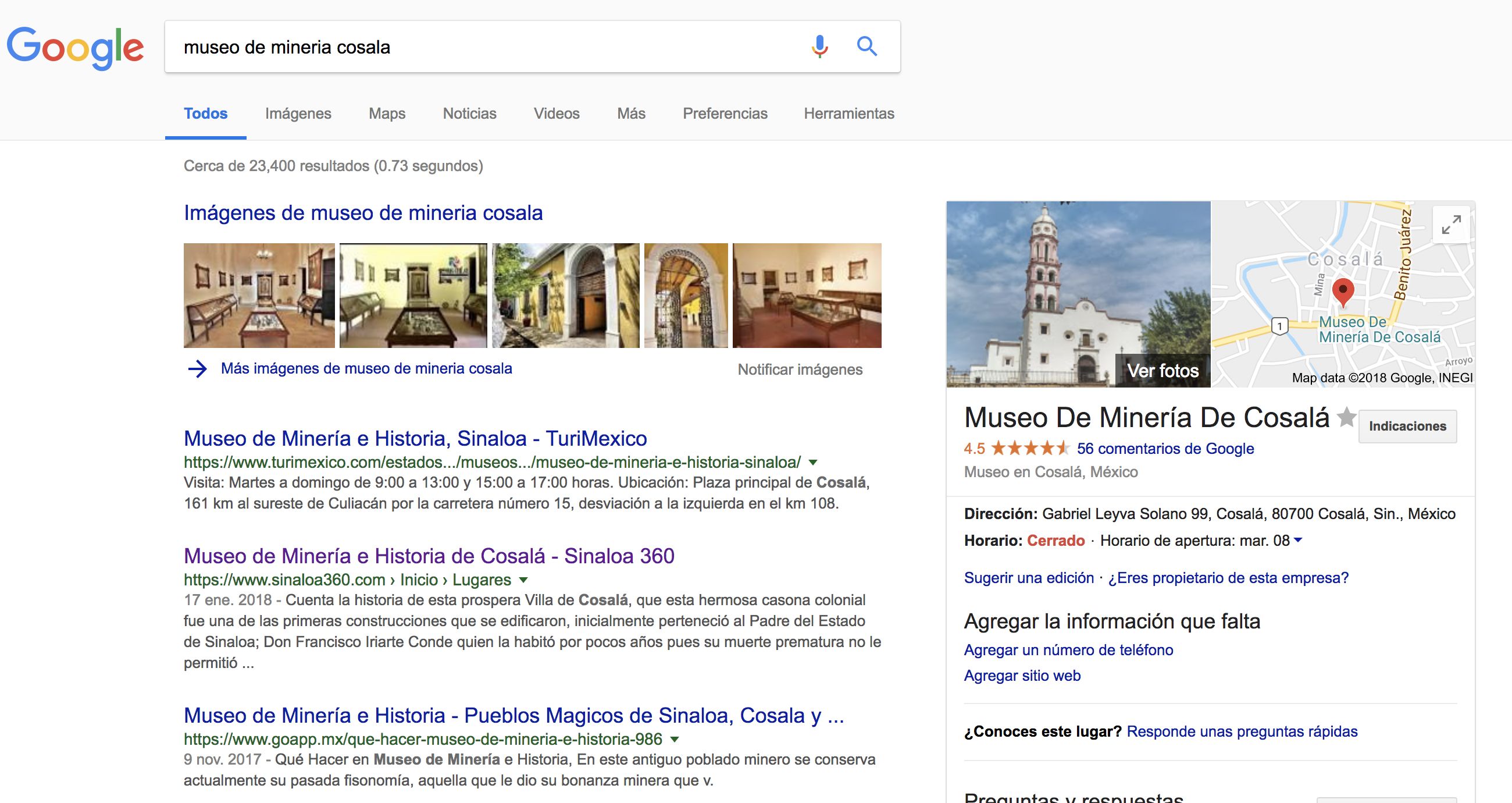
Task: Click '¿Eres propietario de esta empresa?' link
Action: tap(1228, 578)
